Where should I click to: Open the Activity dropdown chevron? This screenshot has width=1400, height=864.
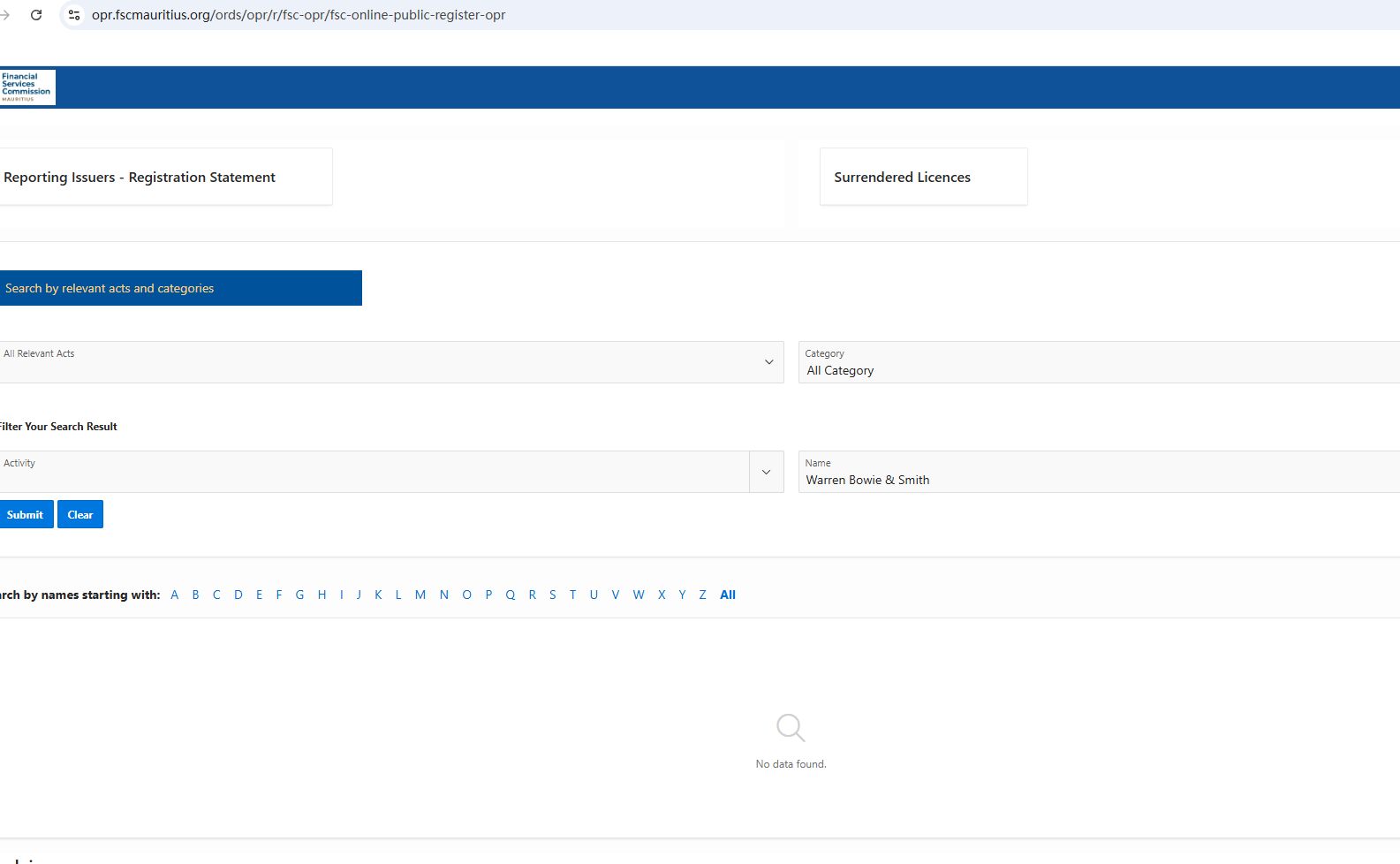pyautogui.click(x=766, y=472)
